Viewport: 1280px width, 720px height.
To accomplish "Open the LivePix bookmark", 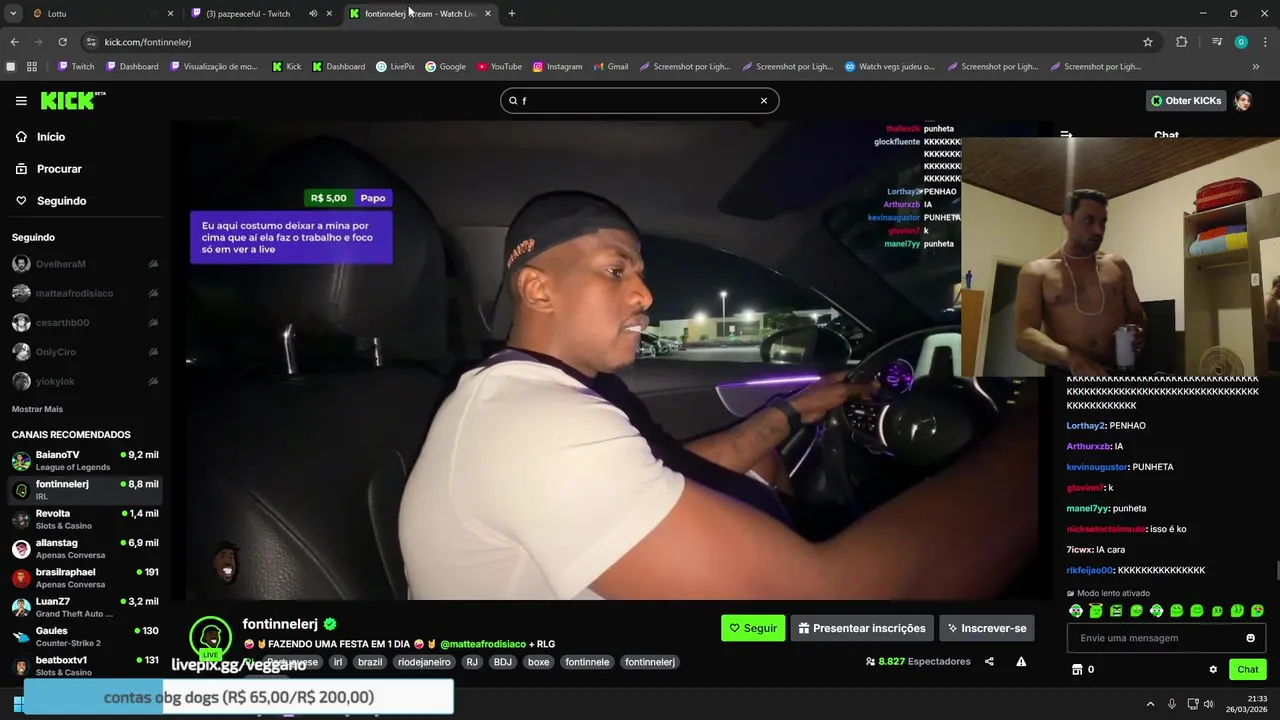I will 395,67.
